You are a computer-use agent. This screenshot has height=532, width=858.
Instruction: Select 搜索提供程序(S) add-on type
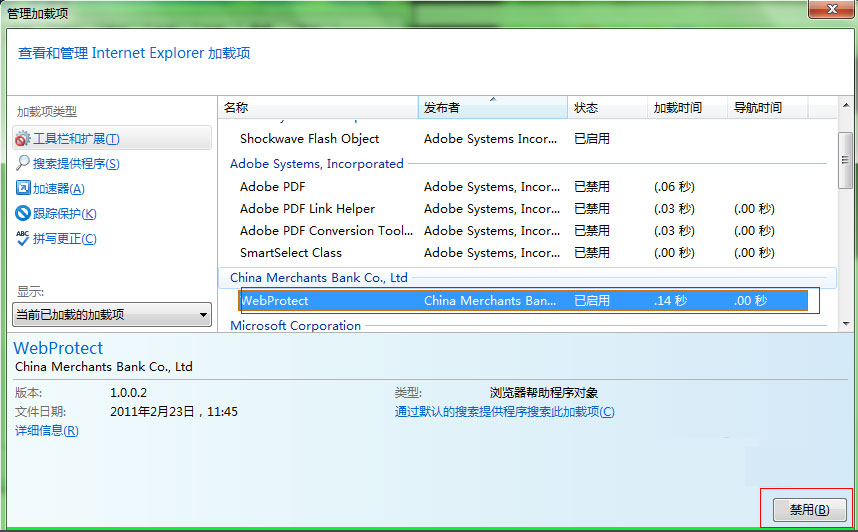(x=76, y=164)
